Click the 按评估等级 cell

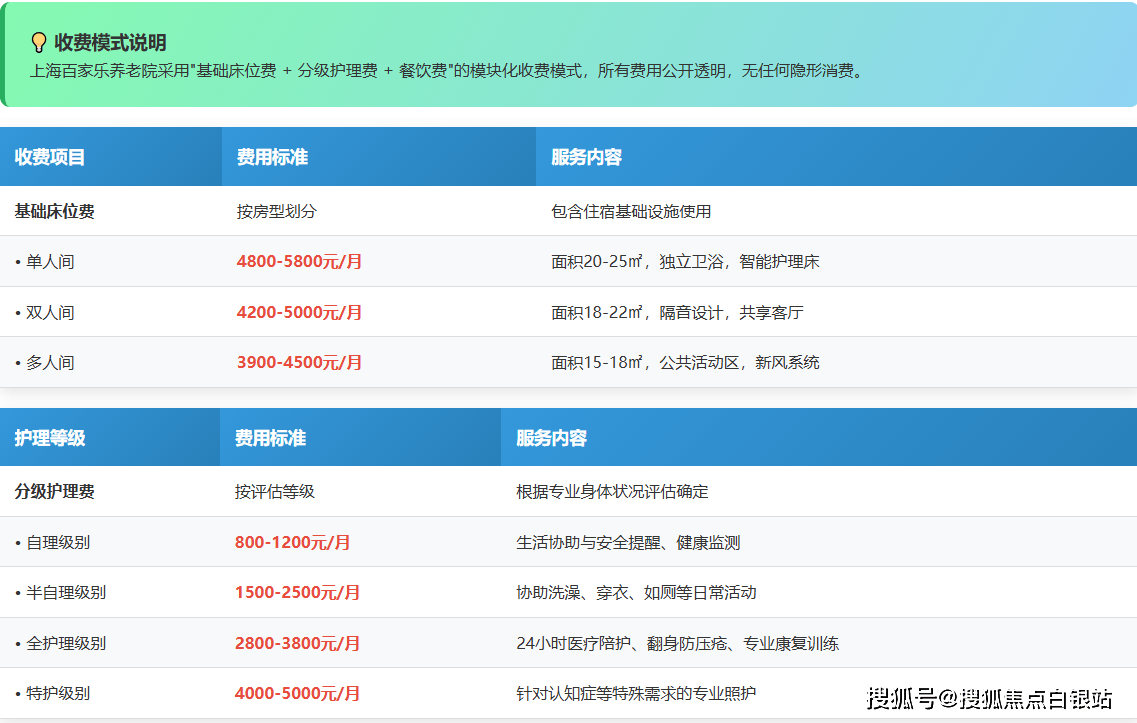click(275, 492)
